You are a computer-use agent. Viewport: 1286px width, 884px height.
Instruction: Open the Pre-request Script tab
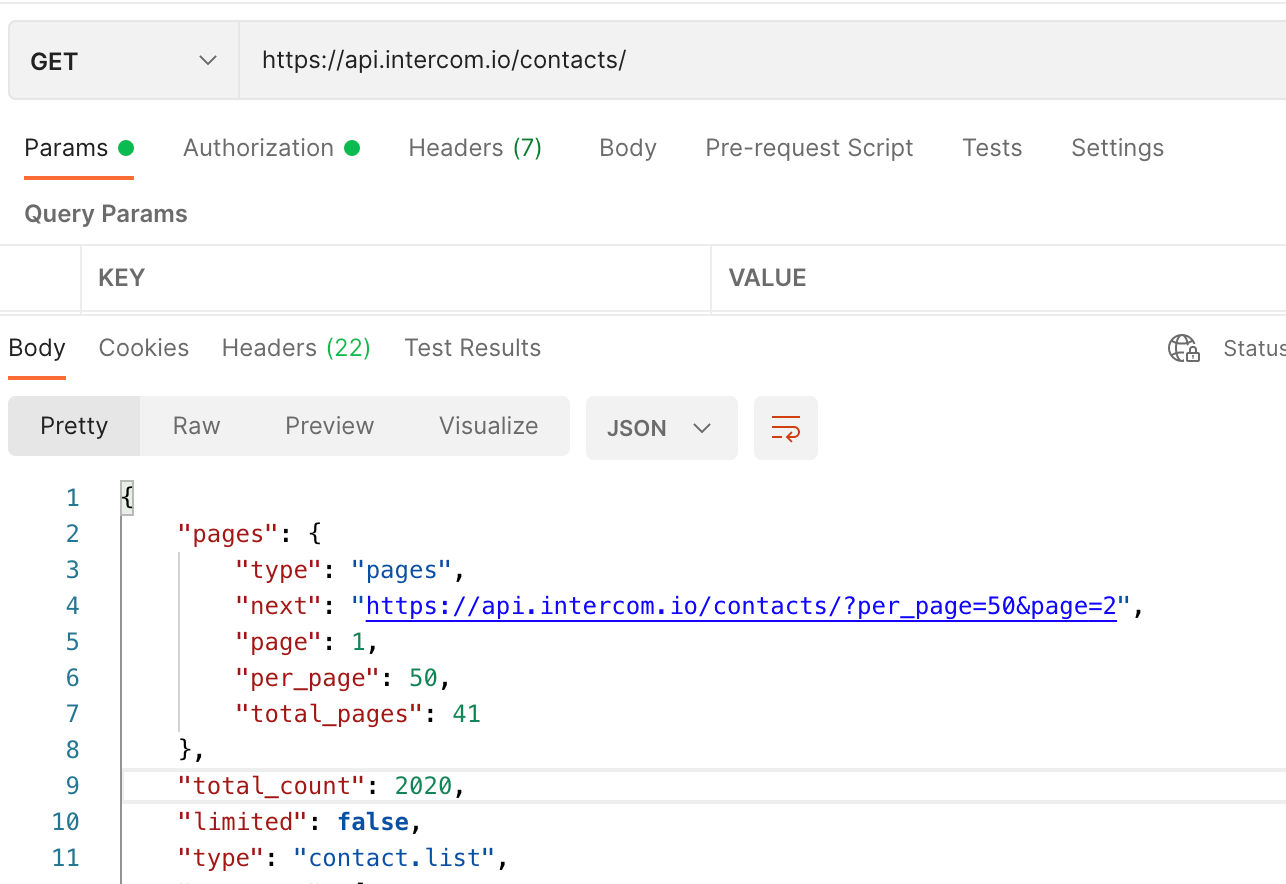pos(809,148)
